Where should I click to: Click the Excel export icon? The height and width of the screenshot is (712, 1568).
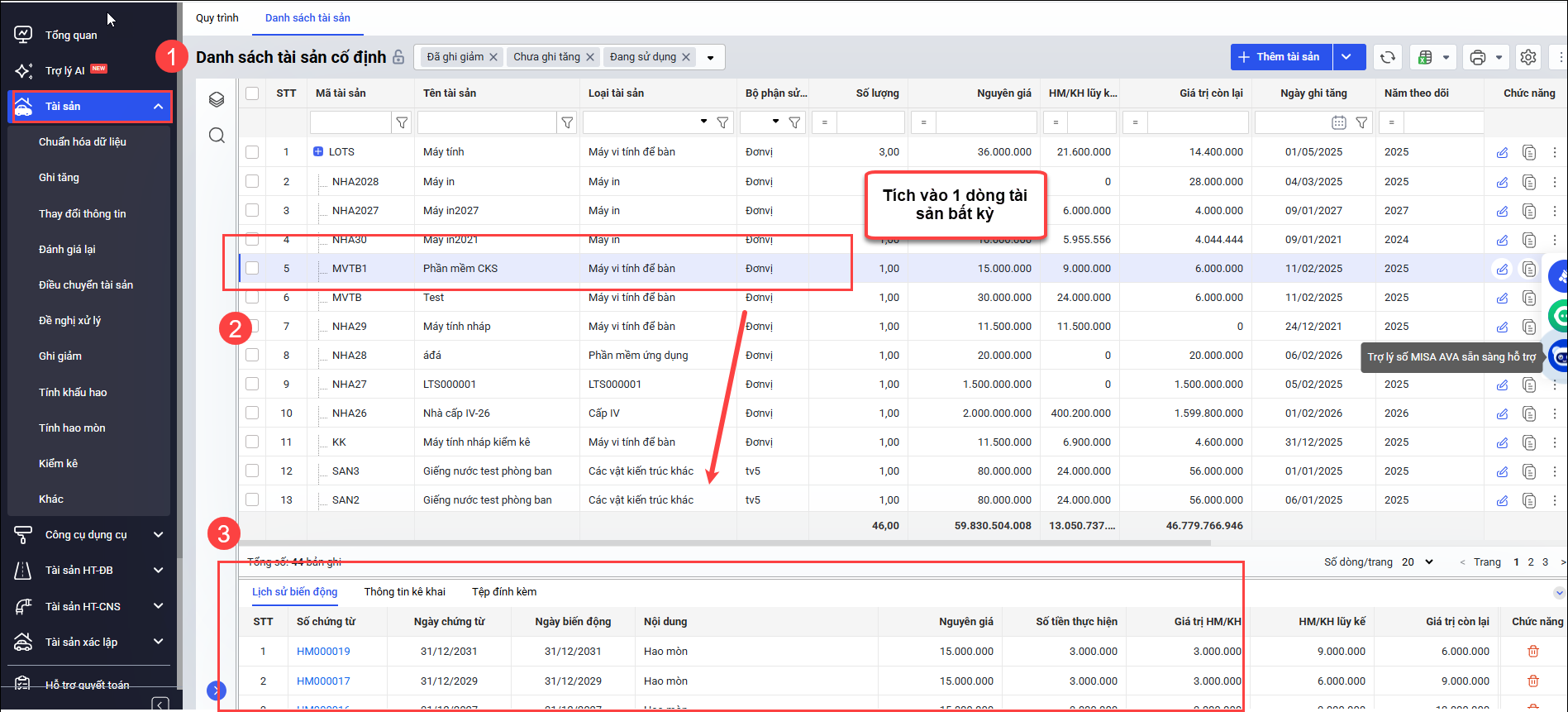coord(1425,57)
